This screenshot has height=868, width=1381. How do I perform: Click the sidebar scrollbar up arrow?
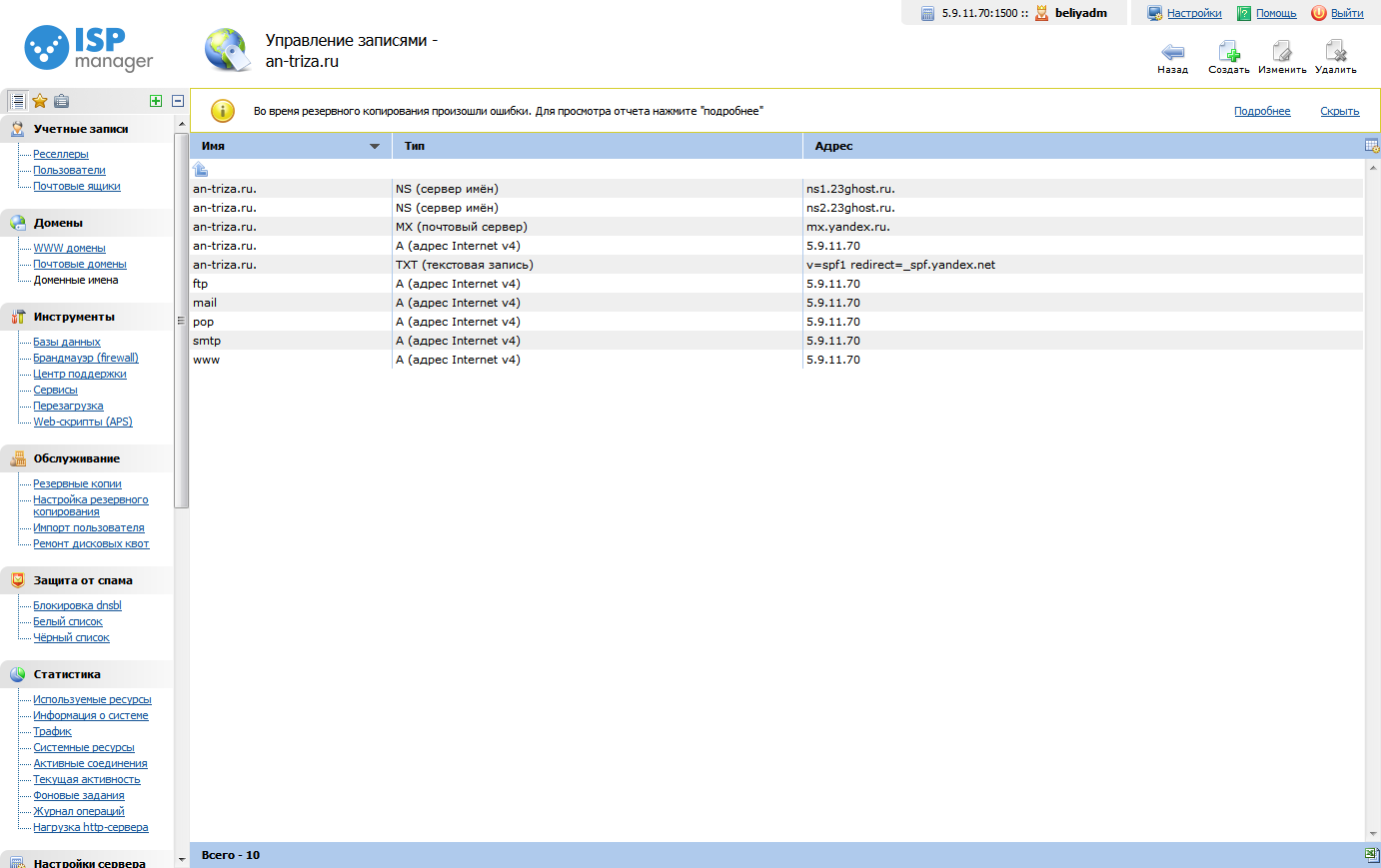pos(181,124)
